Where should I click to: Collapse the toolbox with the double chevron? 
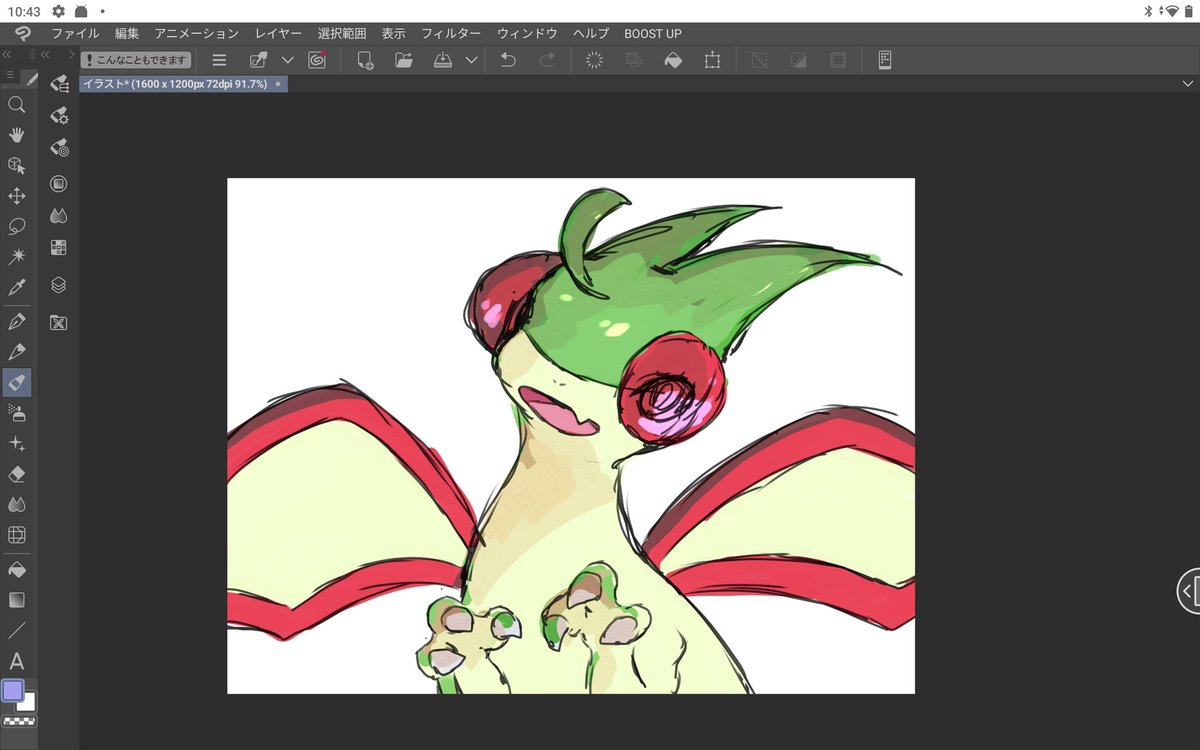(7, 54)
